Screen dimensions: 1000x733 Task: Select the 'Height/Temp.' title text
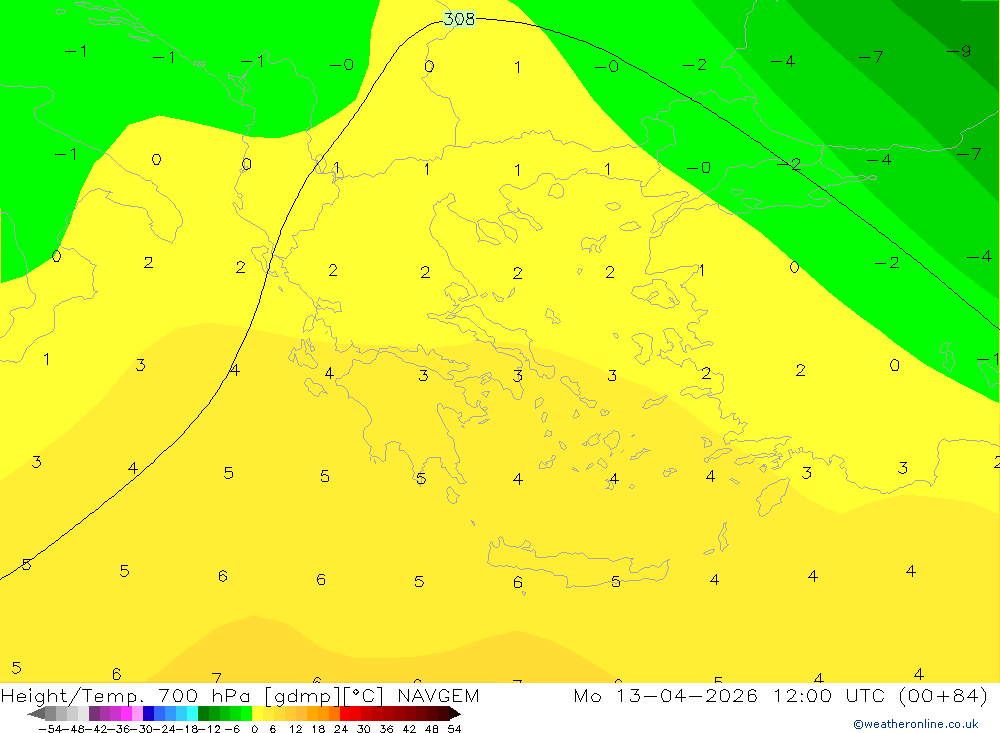pos(73,696)
